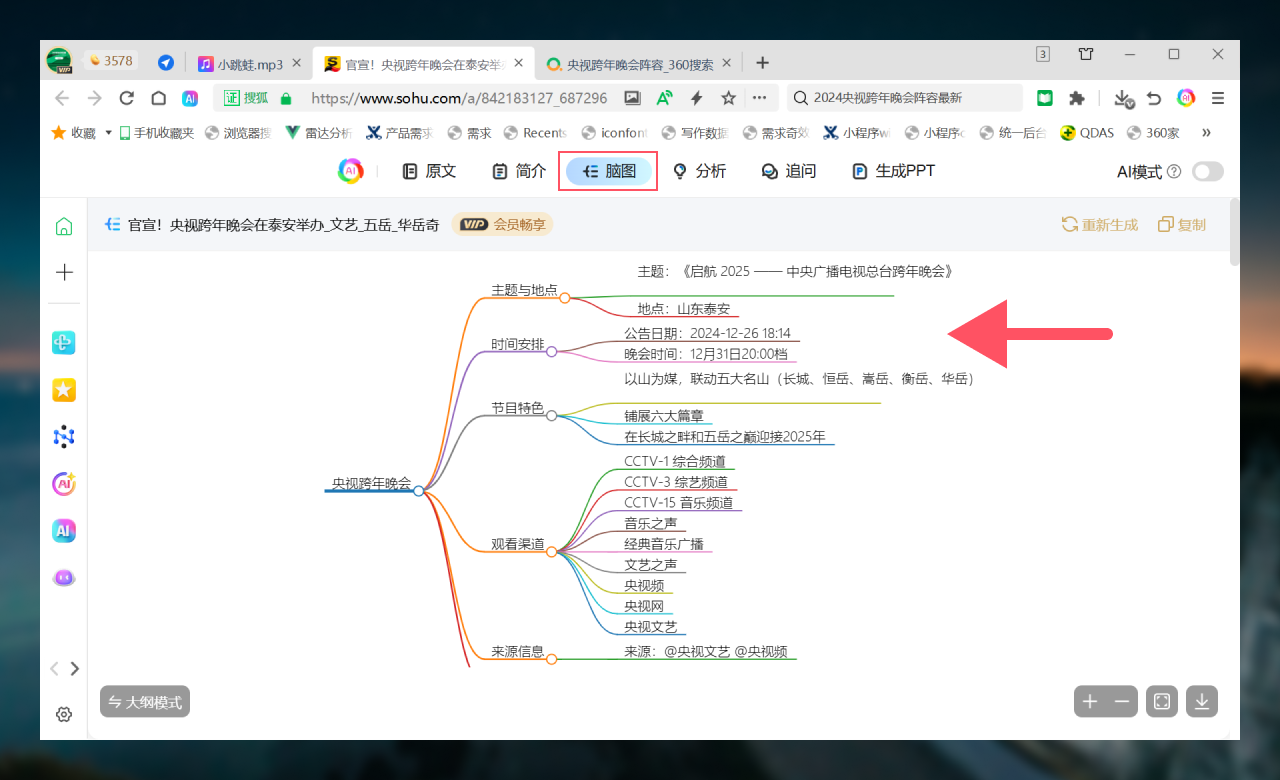Image resolution: width=1280 pixels, height=780 pixels.
Task: Collapse the 时间安排 branch node
Action: [551, 351]
